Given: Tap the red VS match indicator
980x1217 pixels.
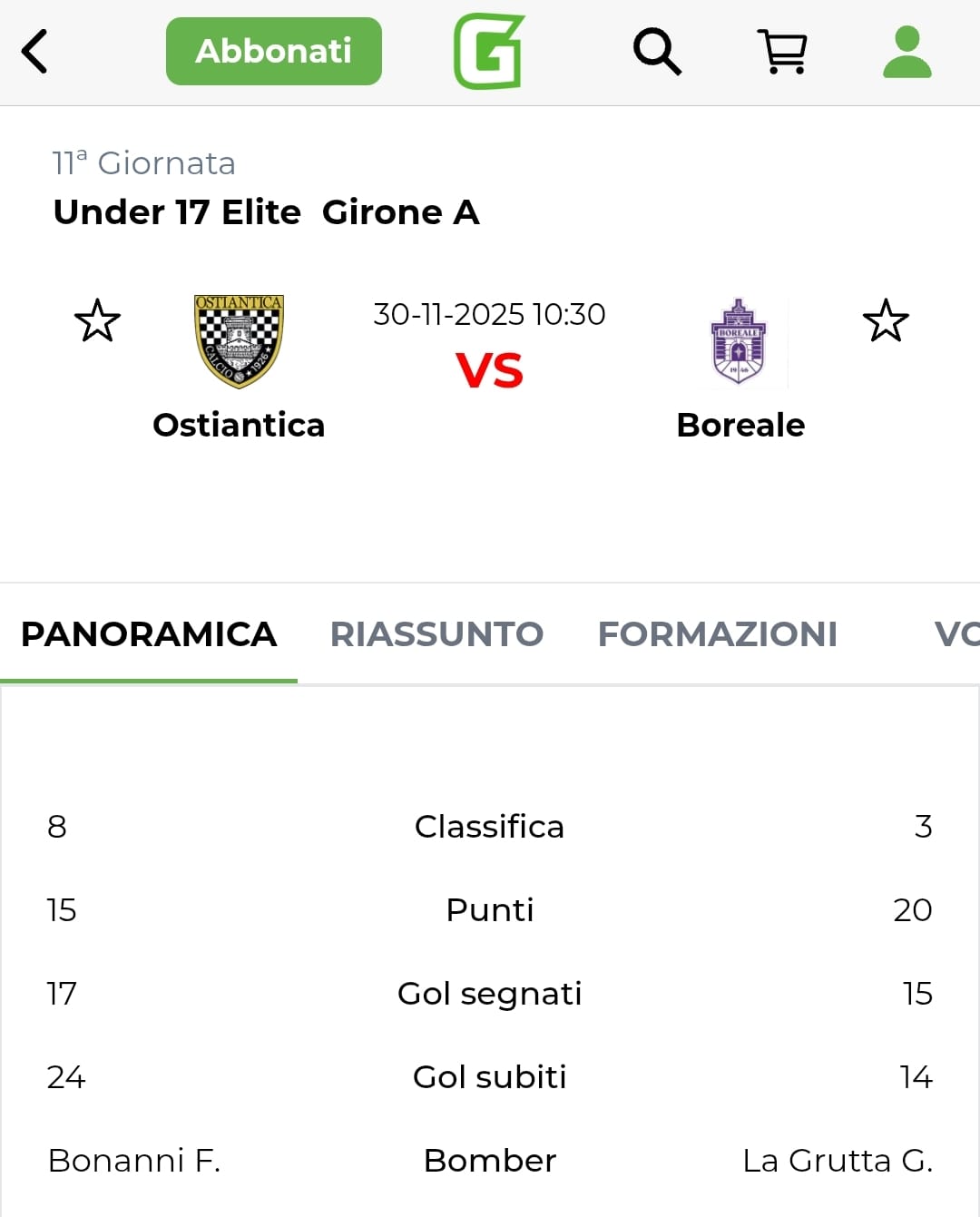Looking at the screenshot, I should [489, 370].
